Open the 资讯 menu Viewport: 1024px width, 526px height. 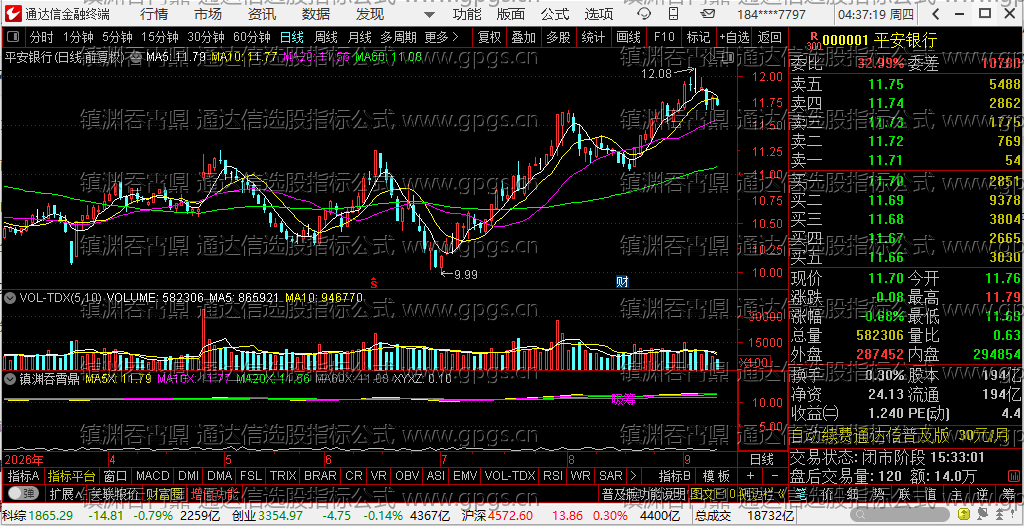click(262, 14)
